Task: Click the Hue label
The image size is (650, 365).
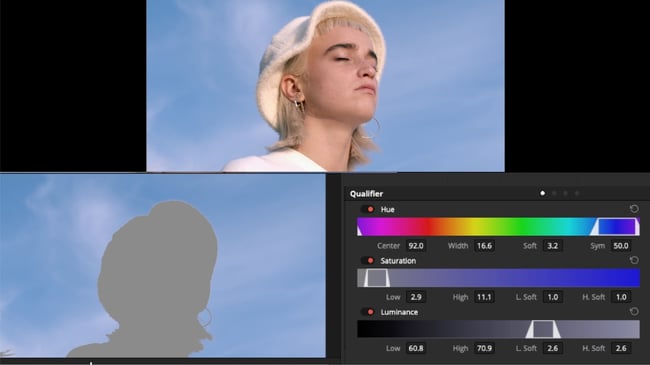Action: click(388, 209)
